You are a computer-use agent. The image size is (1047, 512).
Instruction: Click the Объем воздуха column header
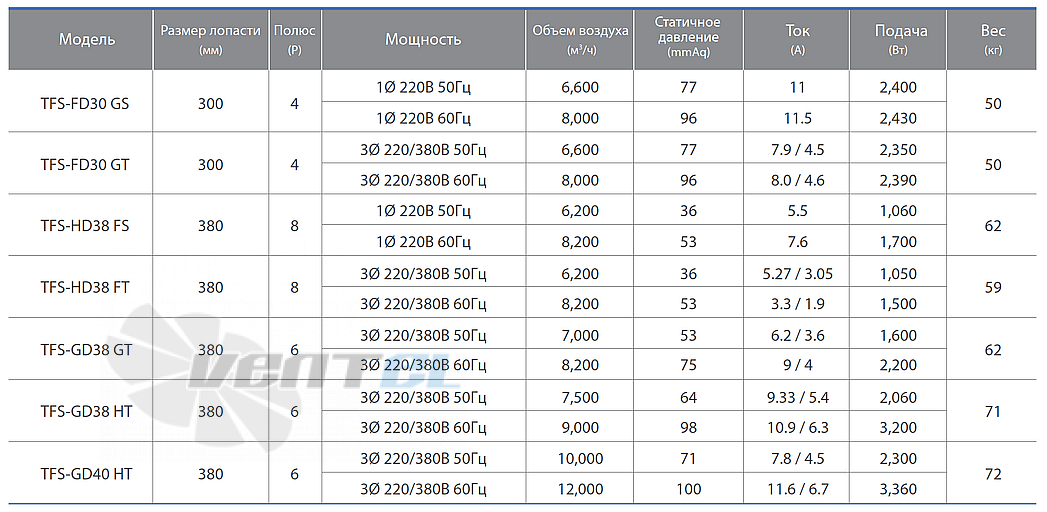(x=580, y=39)
